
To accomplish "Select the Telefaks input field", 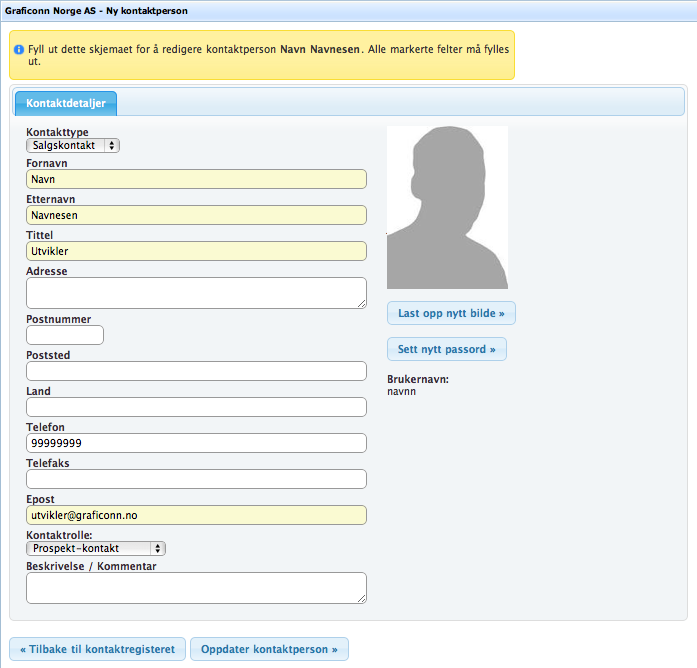I will click(x=196, y=479).
